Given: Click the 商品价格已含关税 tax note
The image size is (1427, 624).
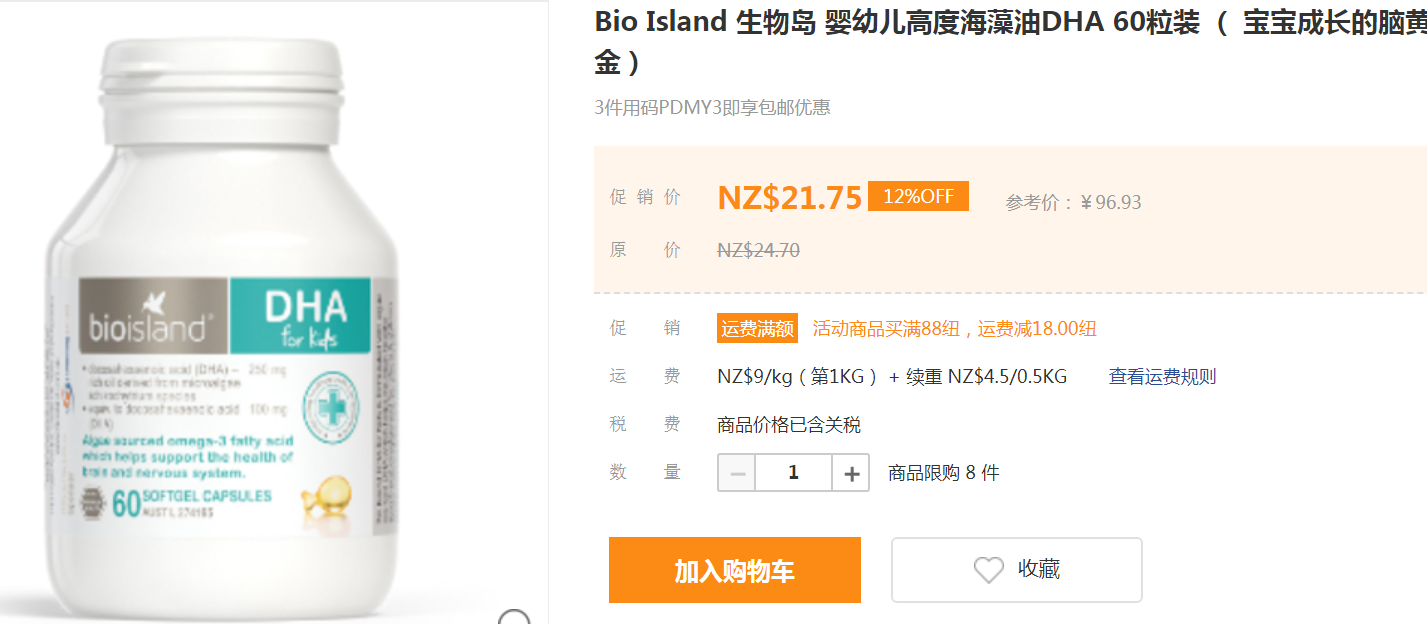Looking at the screenshot, I should point(789,425).
